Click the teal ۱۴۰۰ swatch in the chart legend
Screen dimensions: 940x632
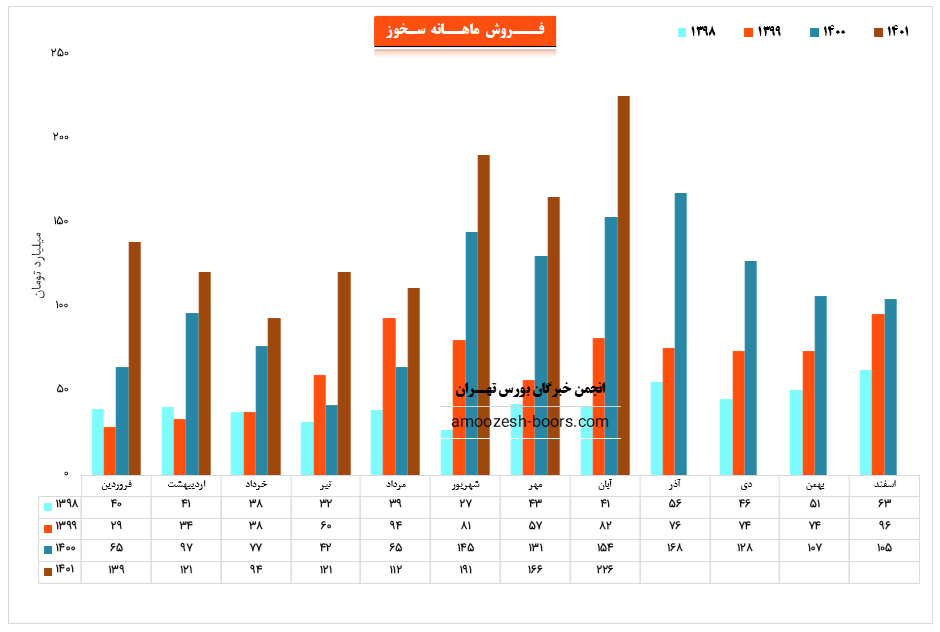point(814,32)
